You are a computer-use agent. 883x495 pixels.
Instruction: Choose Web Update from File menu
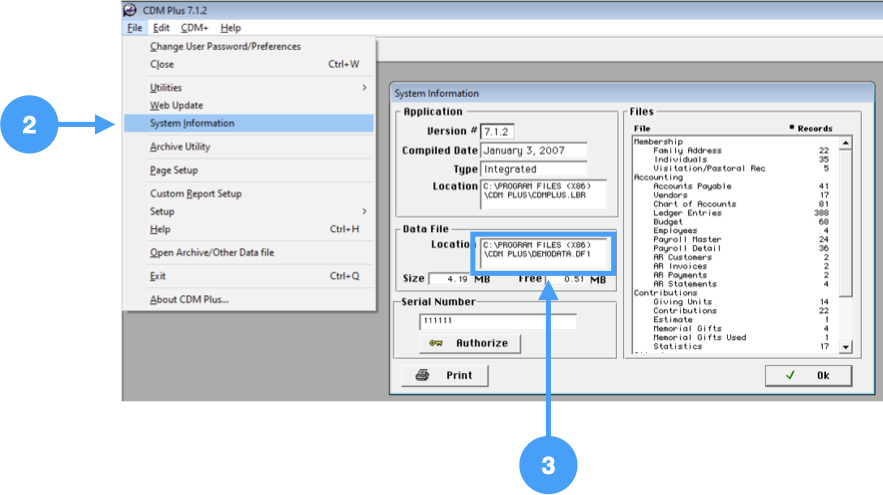tap(176, 106)
